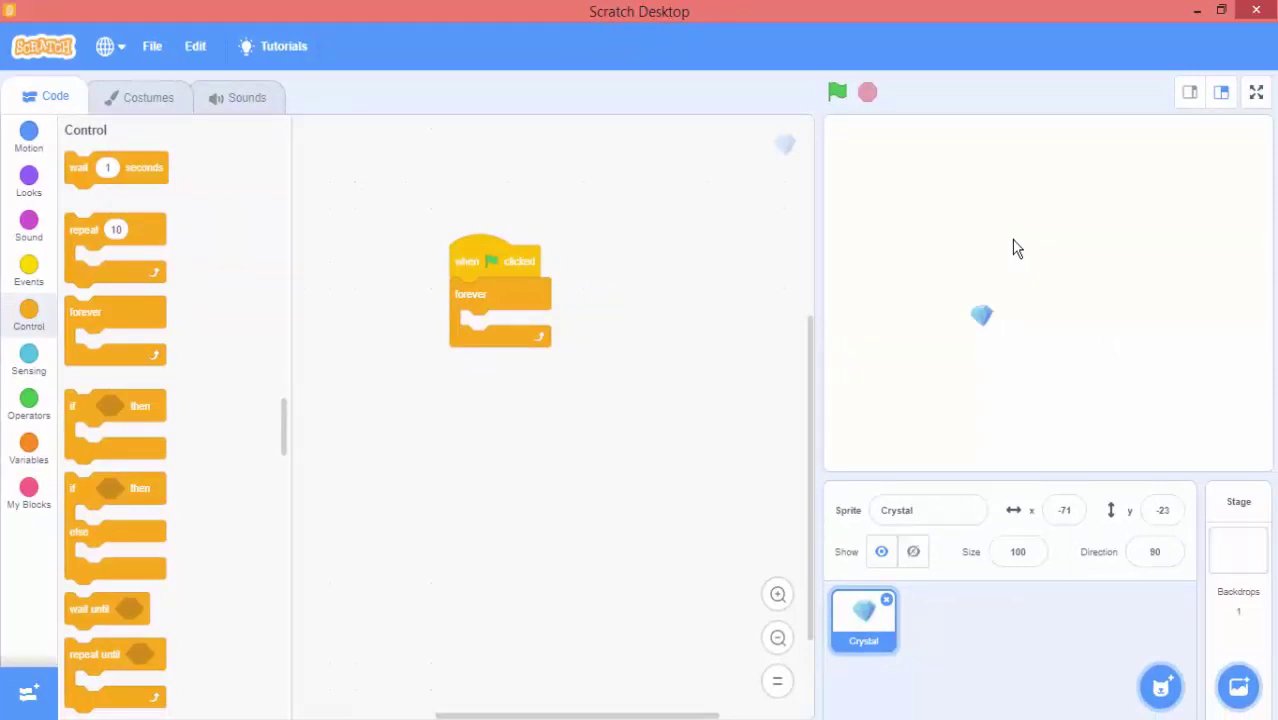Switch to the Code tab

click(x=45, y=97)
